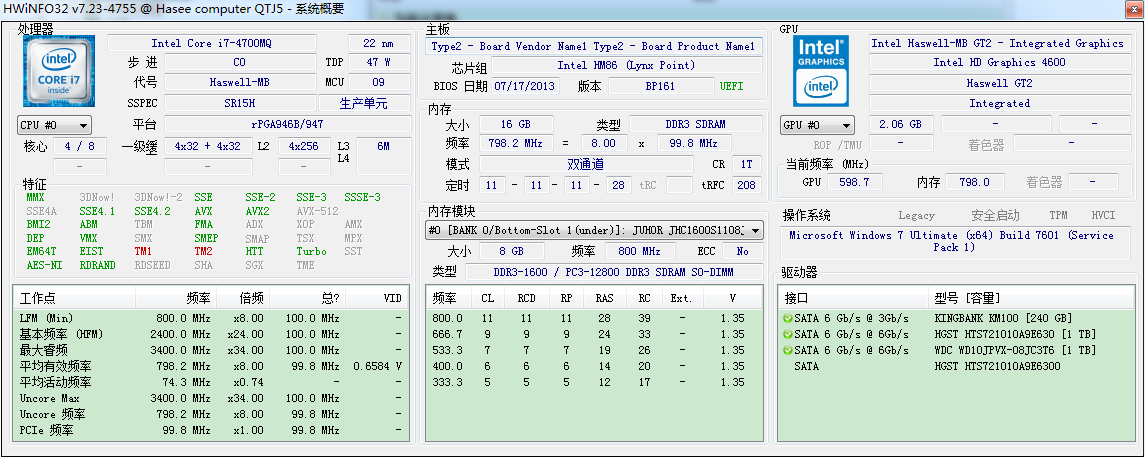
Task: Click the 4x256 L2 cache value
Action: pyautogui.click(x=304, y=146)
